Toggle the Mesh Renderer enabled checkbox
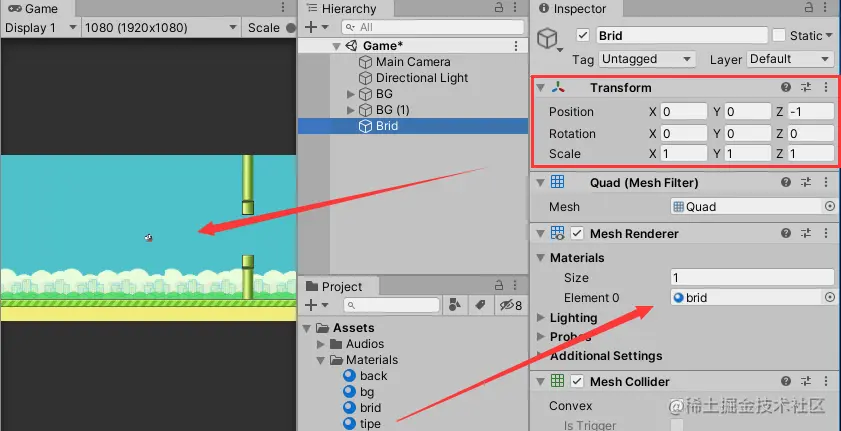 point(577,233)
